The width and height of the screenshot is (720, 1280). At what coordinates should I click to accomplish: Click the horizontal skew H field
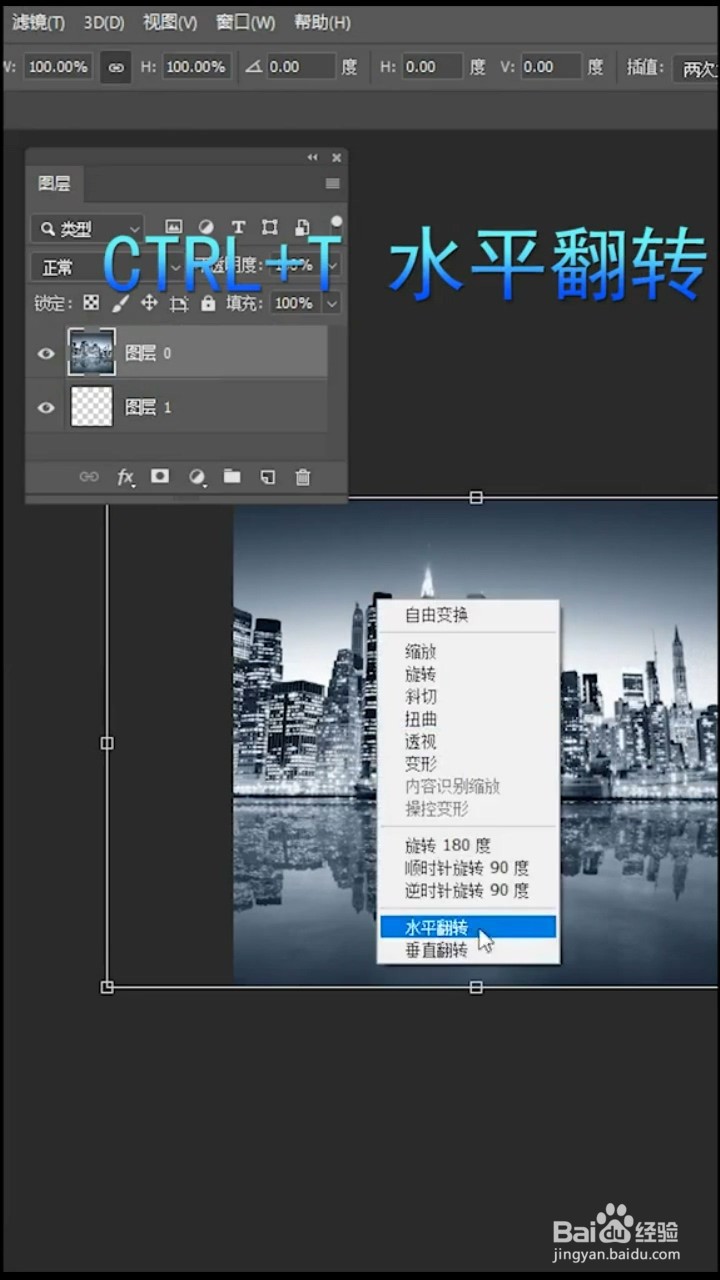point(433,67)
